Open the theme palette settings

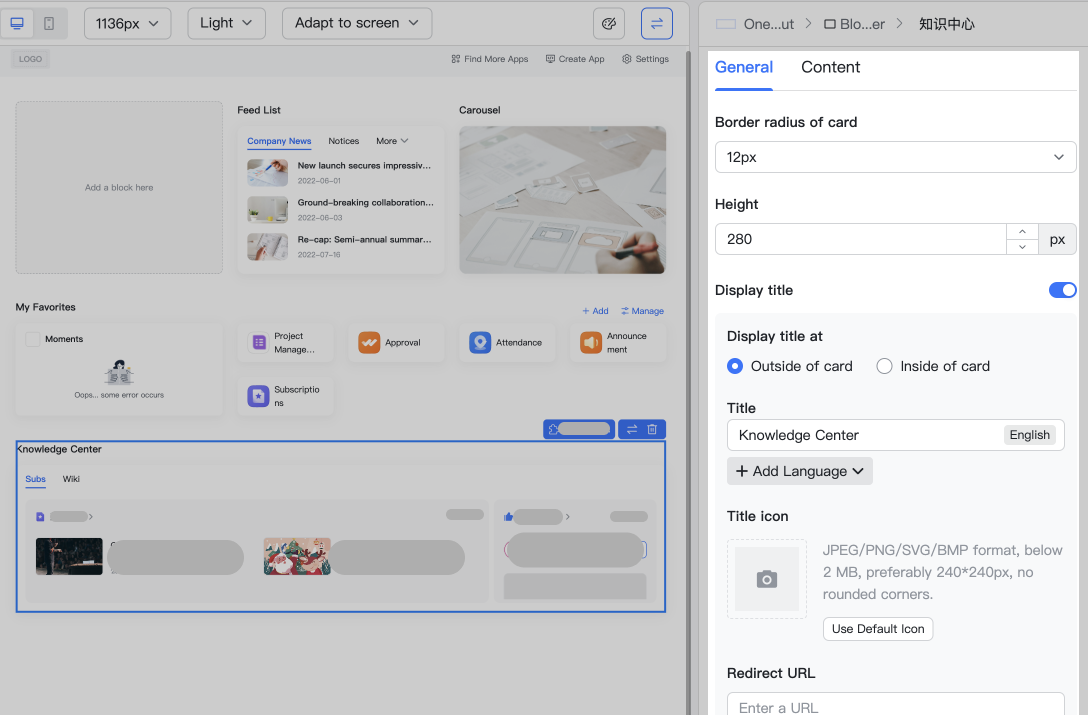tap(609, 24)
